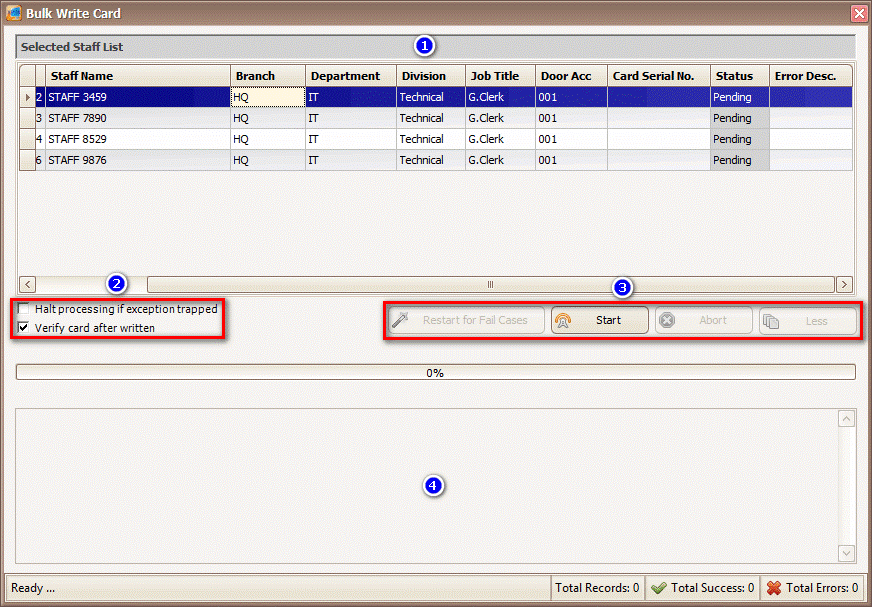The image size is (872, 607).
Task: Click the Less button pages icon
Action: 771,321
